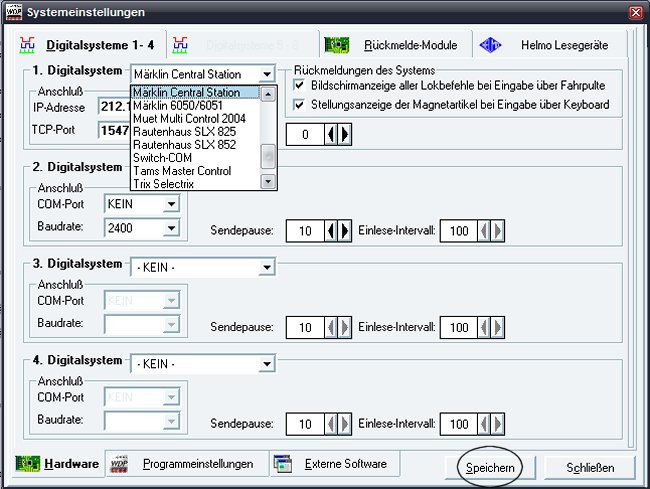The image size is (650, 489).
Task: Click the TCP-Port input field
Action: (114, 130)
